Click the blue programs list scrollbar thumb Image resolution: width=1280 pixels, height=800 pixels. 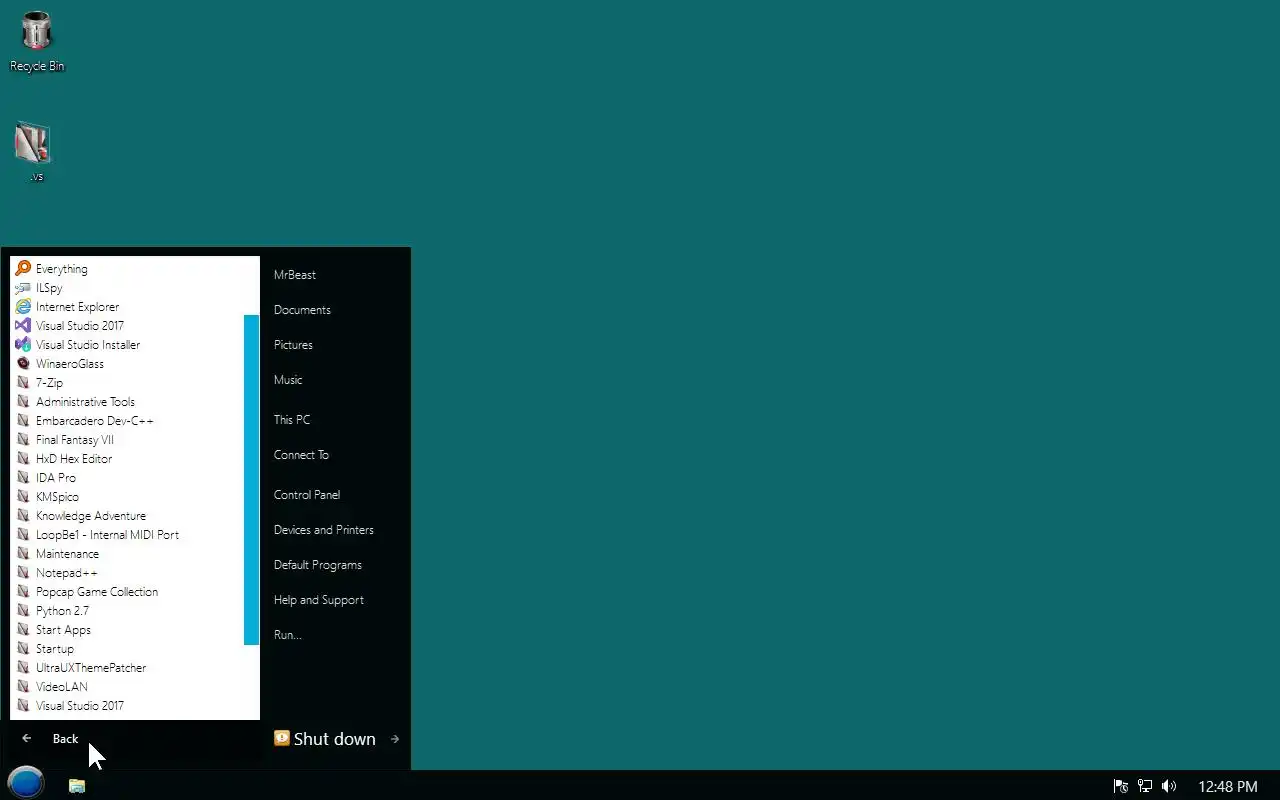(x=252, y=480)
